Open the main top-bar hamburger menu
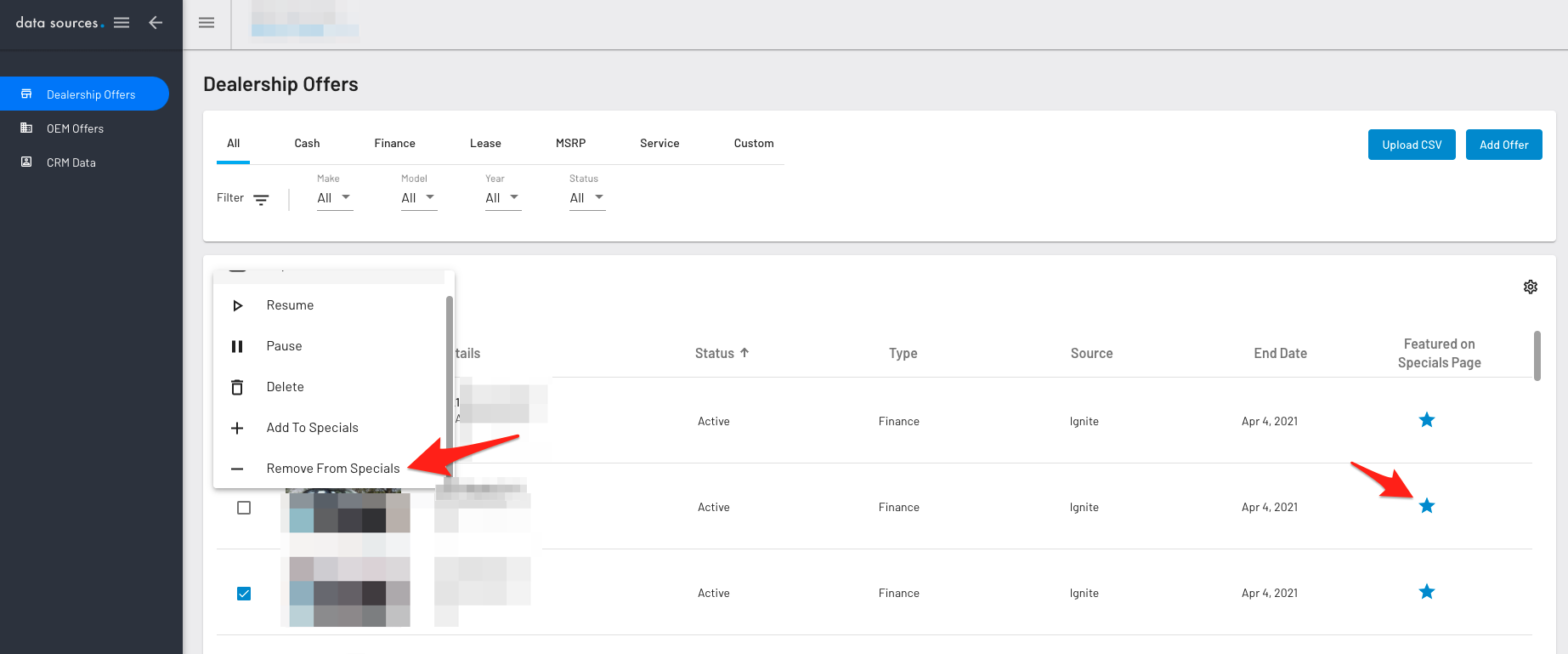Image resolution: width=1568 pixels, height=654 pixels. (207, 23)
